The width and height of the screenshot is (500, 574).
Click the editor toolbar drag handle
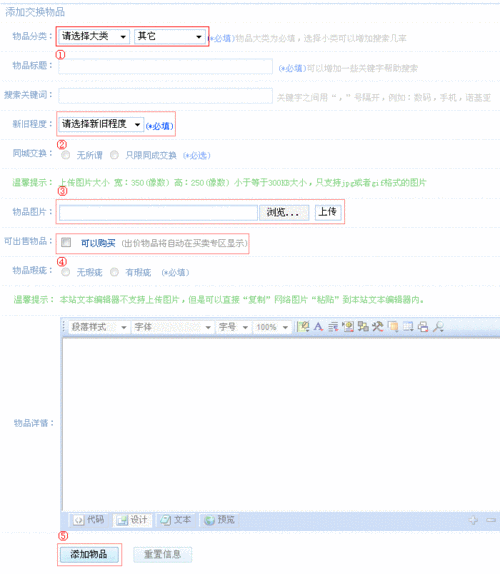tap(64, 327)
